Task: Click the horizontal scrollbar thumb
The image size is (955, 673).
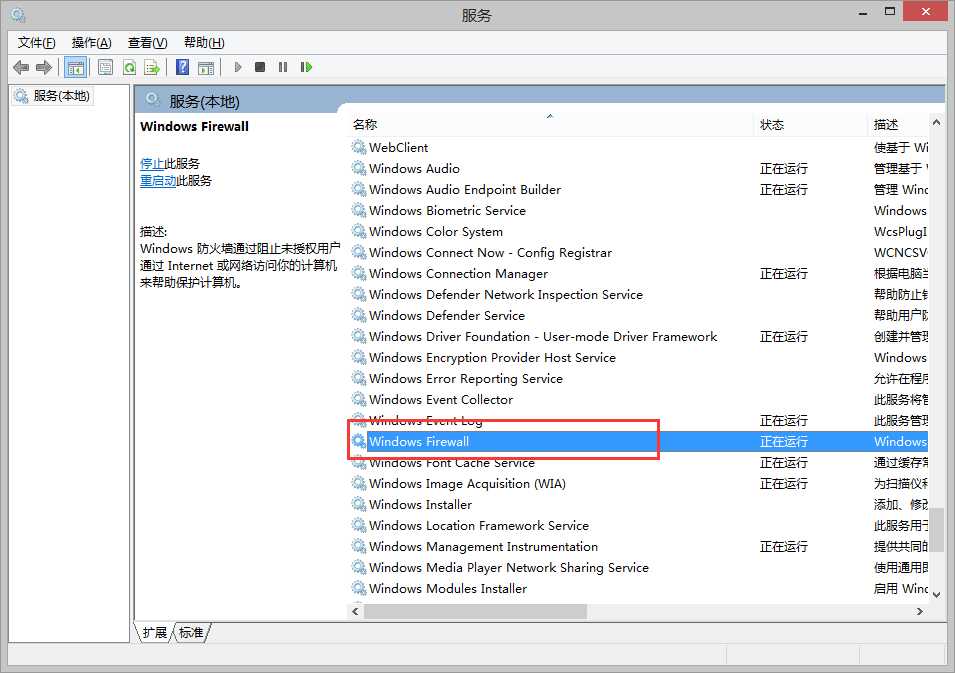Action: [476, 611]
